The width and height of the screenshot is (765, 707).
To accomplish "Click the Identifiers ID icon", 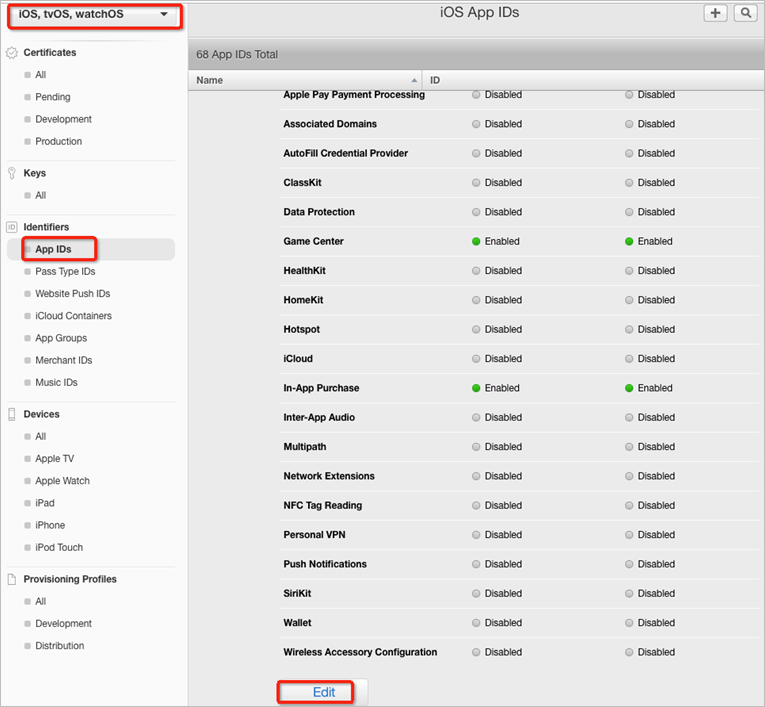I will (12, 227).
